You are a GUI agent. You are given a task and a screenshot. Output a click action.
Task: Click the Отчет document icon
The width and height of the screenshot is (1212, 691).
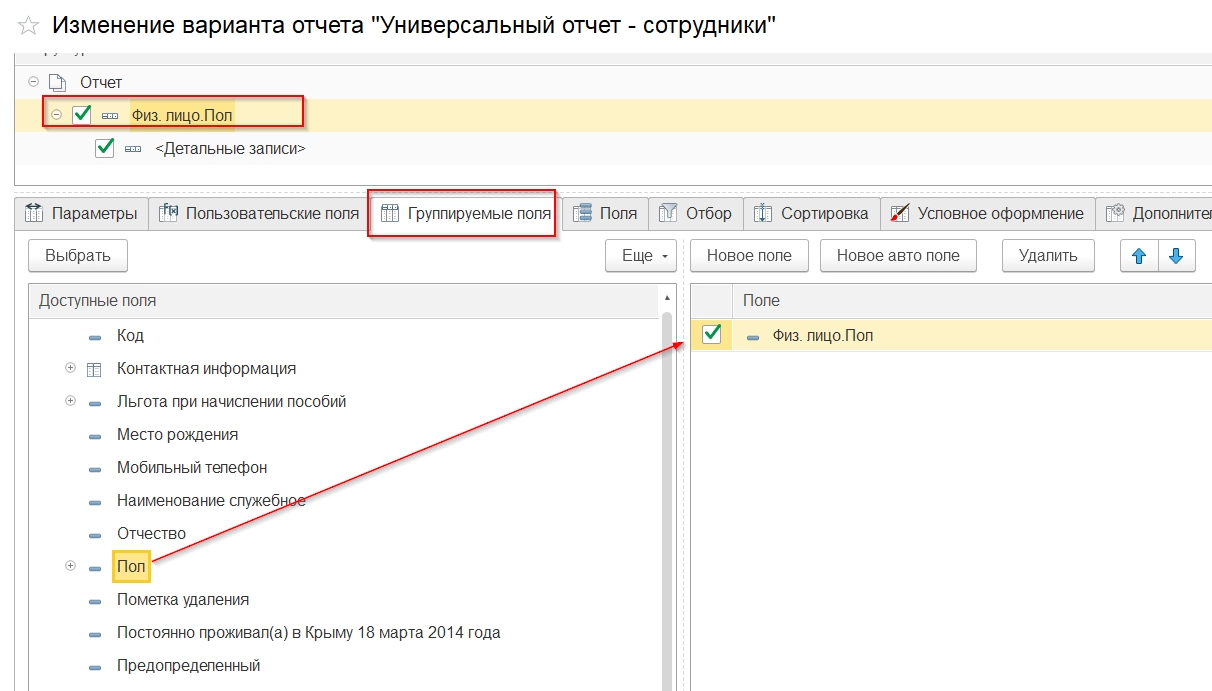click(58, 82)
